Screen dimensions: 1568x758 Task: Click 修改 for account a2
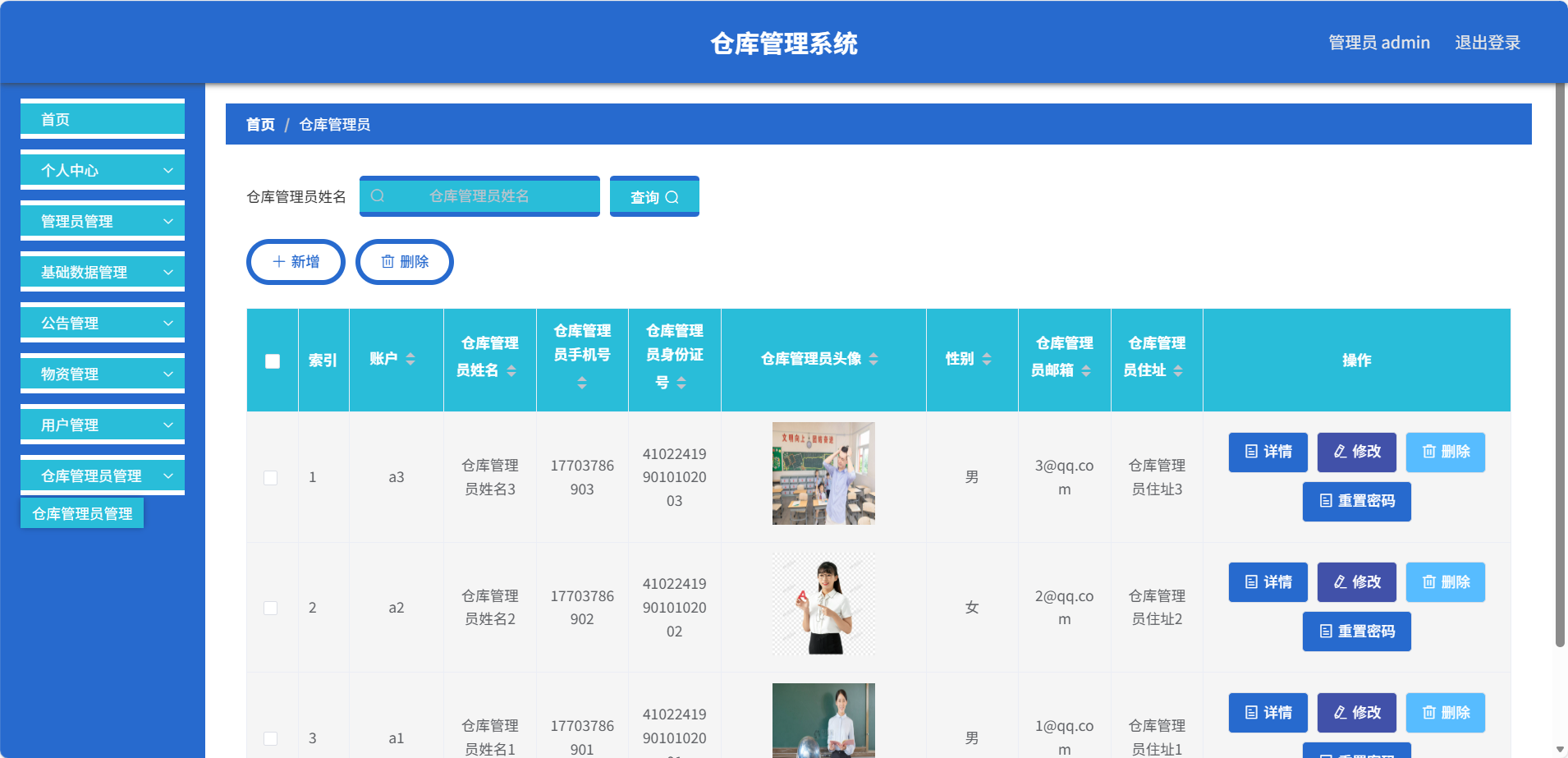click(x=1357, y=582)
